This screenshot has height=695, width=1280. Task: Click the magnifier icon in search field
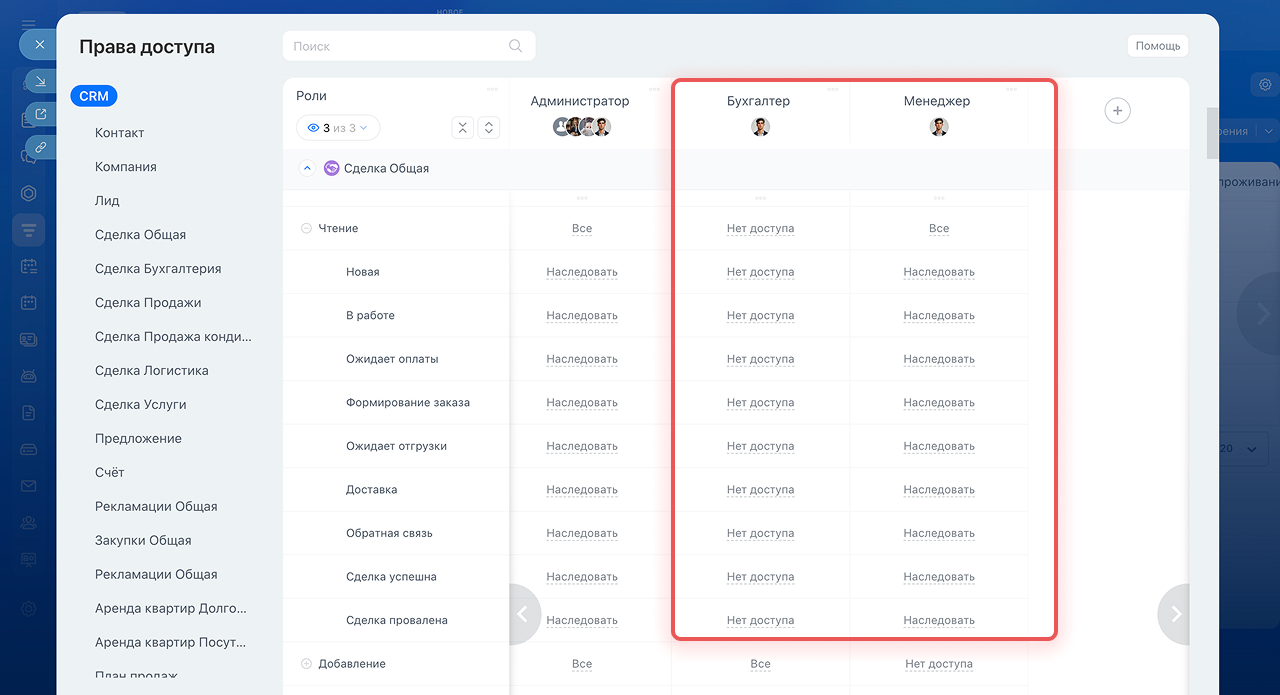coord(515,46)
